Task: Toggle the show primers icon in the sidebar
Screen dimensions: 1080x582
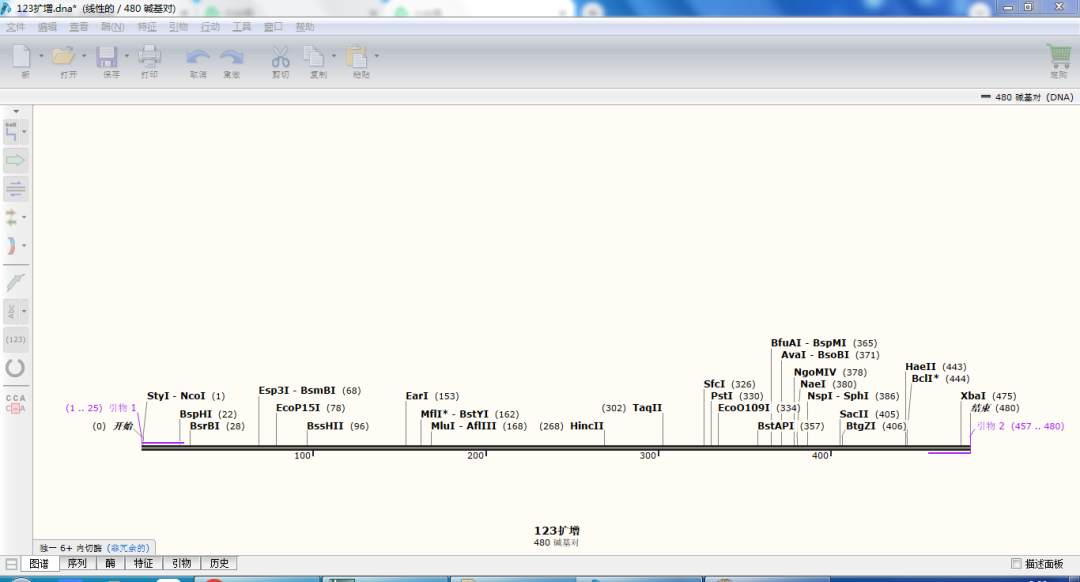Action: coord(15,189)
